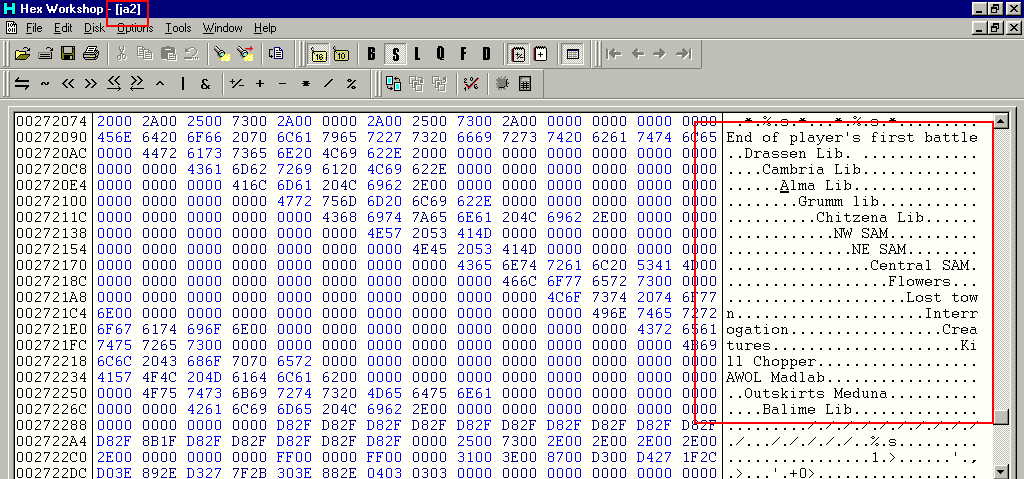Switch offsets to decimal with the 10 button

(341, 54)
